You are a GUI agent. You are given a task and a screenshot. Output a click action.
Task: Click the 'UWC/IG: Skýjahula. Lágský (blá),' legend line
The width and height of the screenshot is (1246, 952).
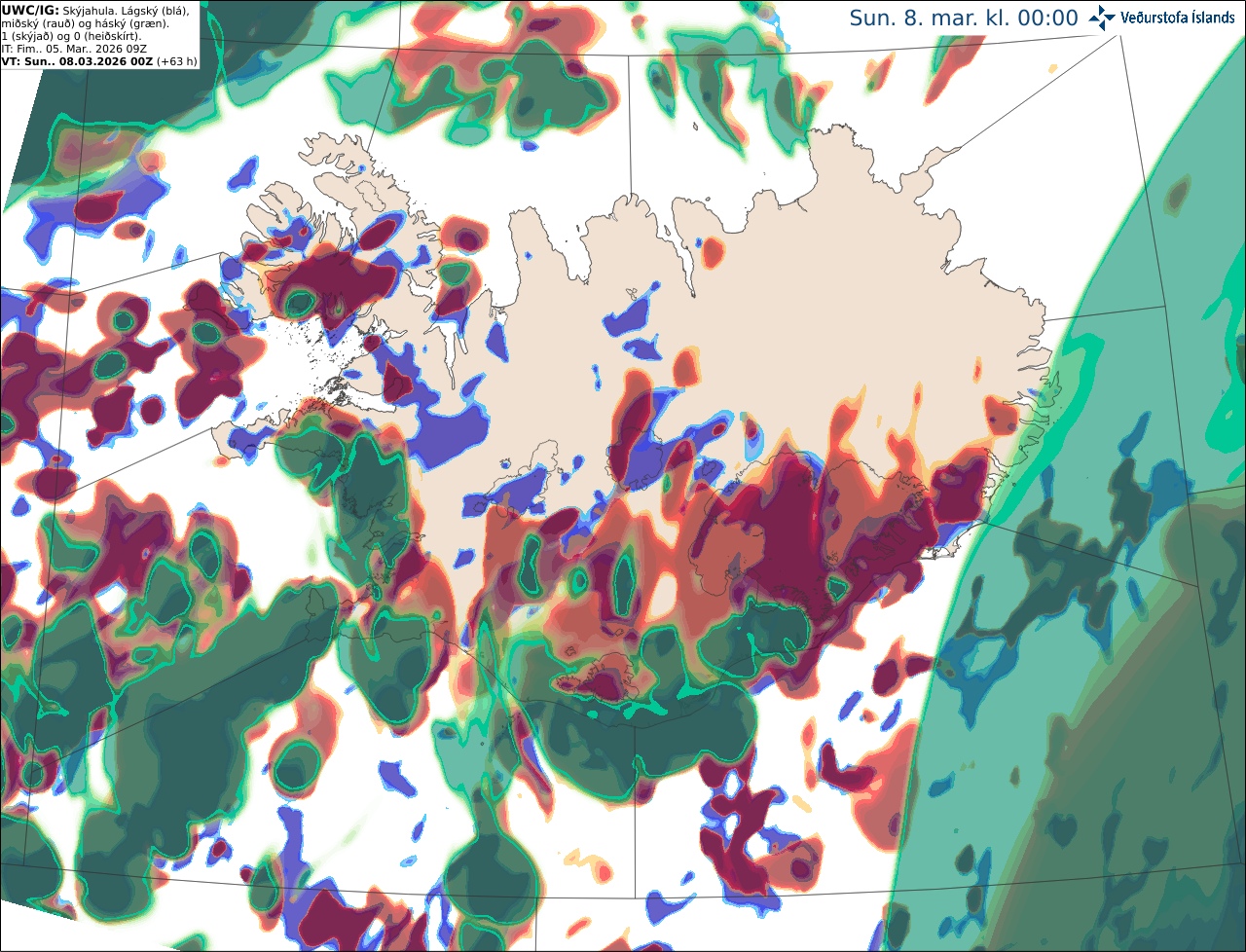pyautogui.click(x=95, y=10)
